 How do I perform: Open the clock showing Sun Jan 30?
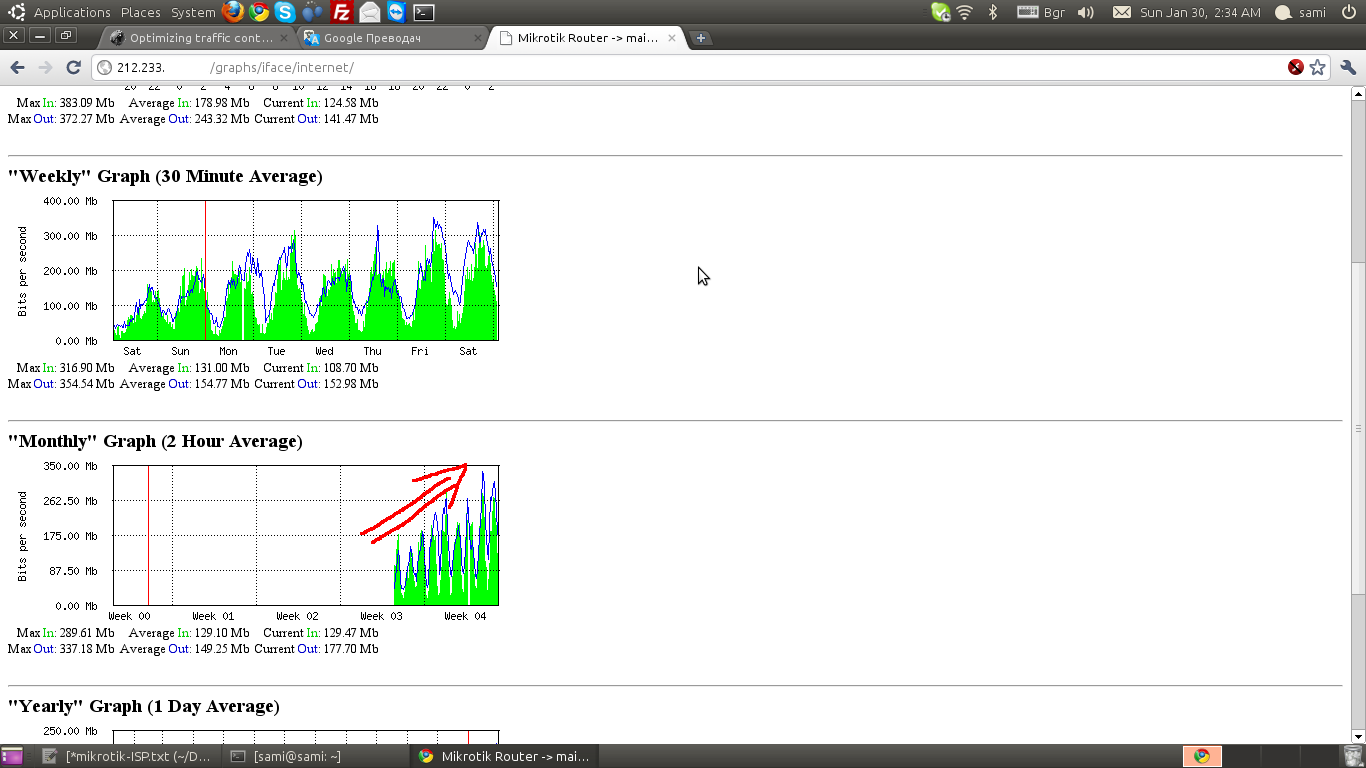coord(1200,12)
